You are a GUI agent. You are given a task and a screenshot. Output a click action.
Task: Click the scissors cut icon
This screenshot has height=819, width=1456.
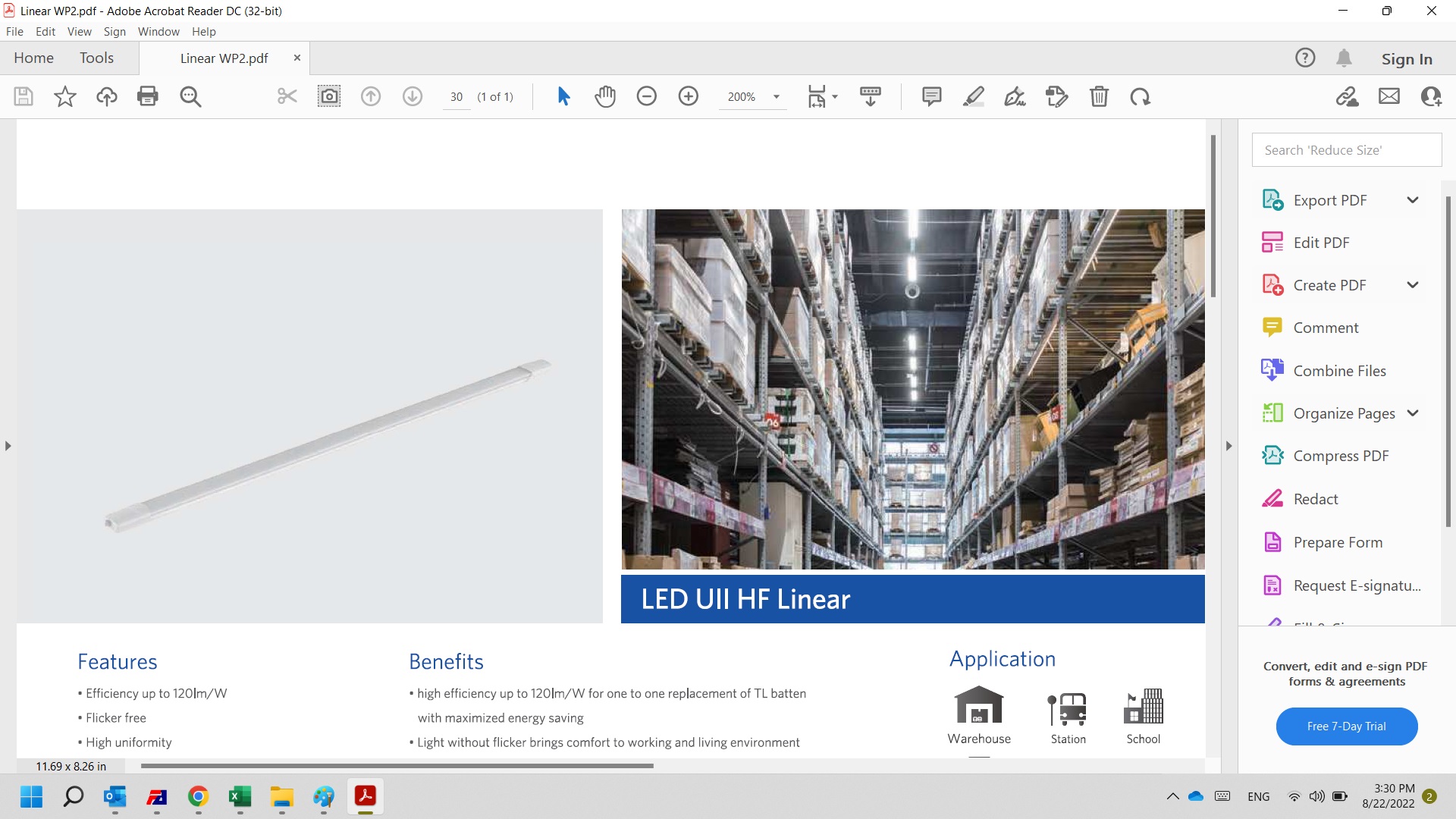287,96
